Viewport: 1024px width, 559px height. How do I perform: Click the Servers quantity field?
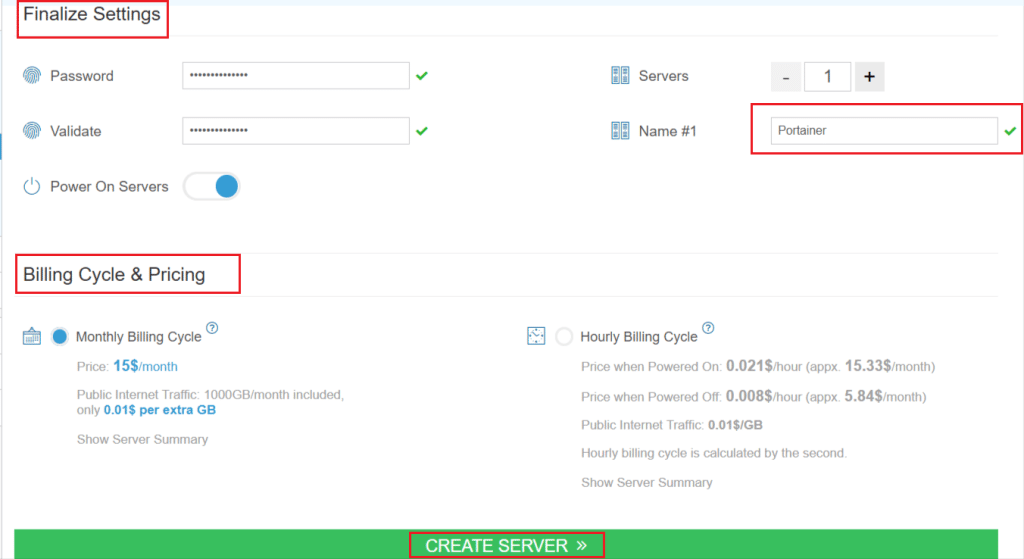(x=827, y=76)
